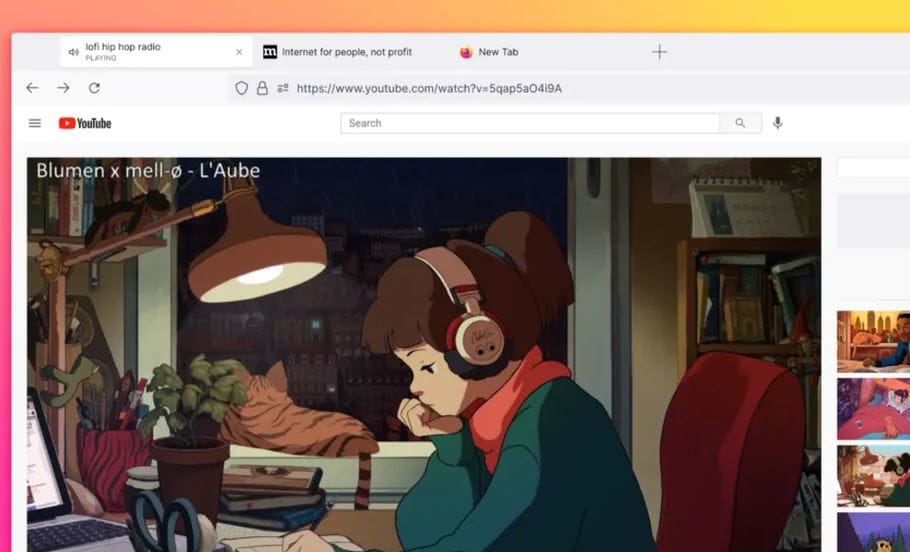Image resolution: width=910 pixels, height=552 pixels.
Task: Open site permissions icon in address bar
Action: (283, 88)
